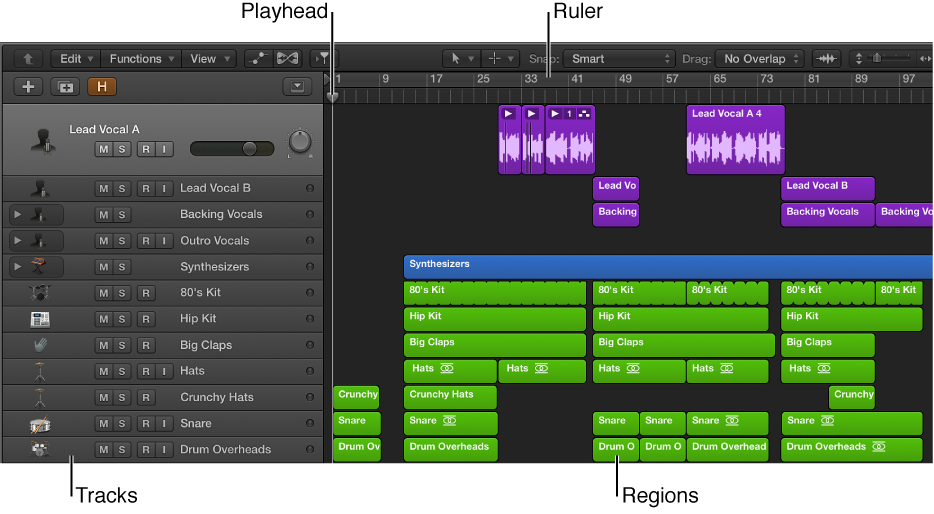Click the Lead Vocal A microphone icon
The width and height of the screenshot is (934, 514).
coord(43,141)
